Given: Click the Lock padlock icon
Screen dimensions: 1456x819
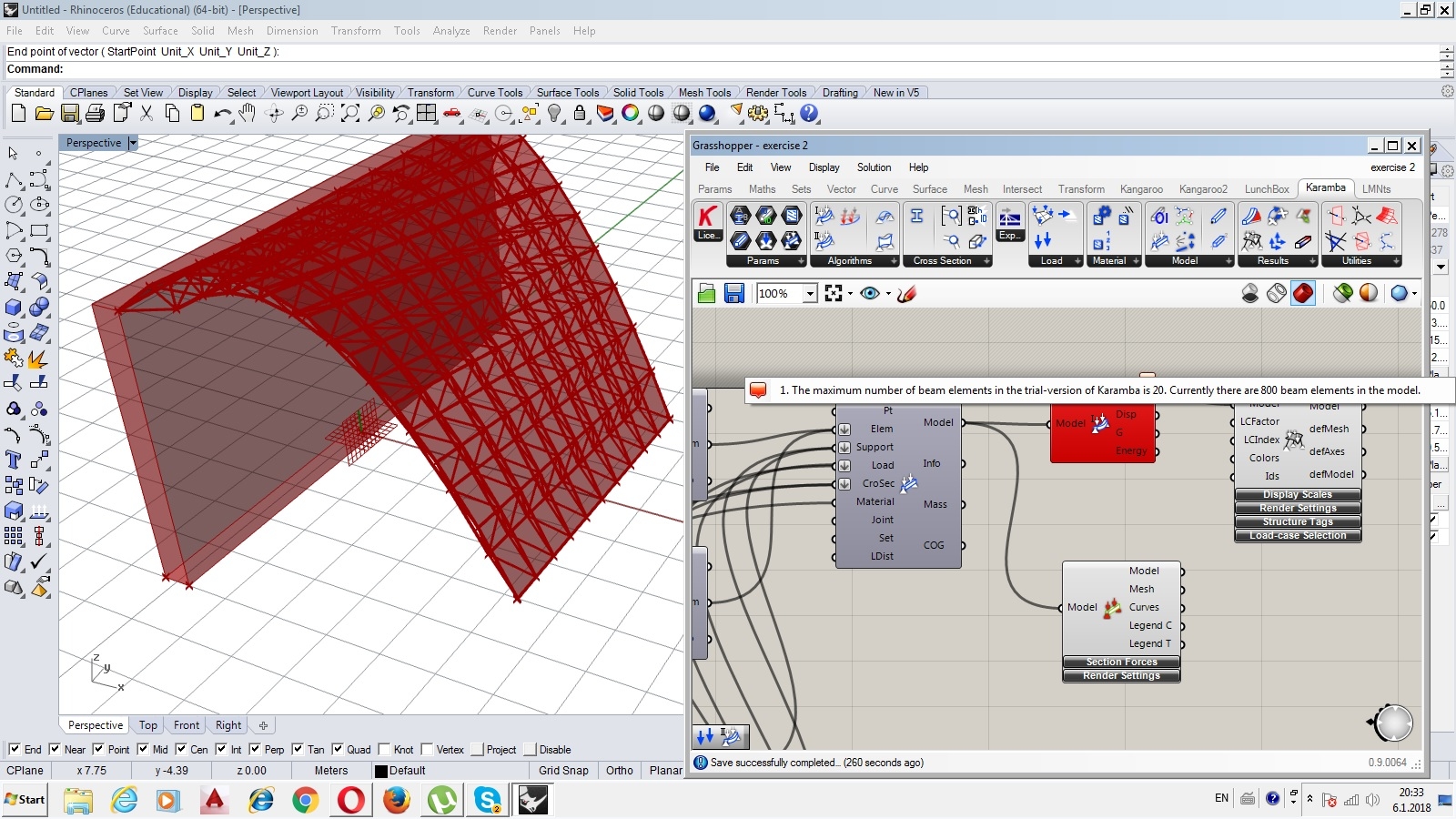Looking at the screenshot, I should (580, 114).
